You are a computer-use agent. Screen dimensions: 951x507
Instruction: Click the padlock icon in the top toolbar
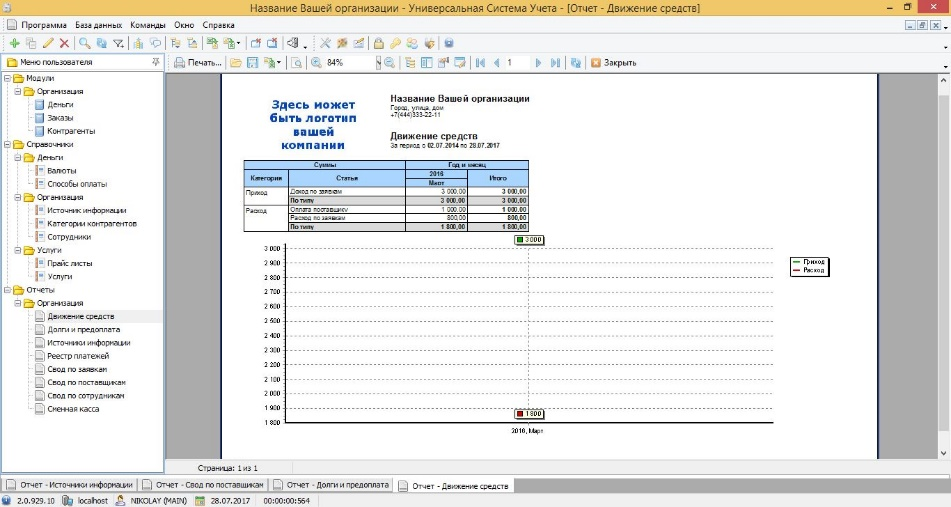(378, 43)
